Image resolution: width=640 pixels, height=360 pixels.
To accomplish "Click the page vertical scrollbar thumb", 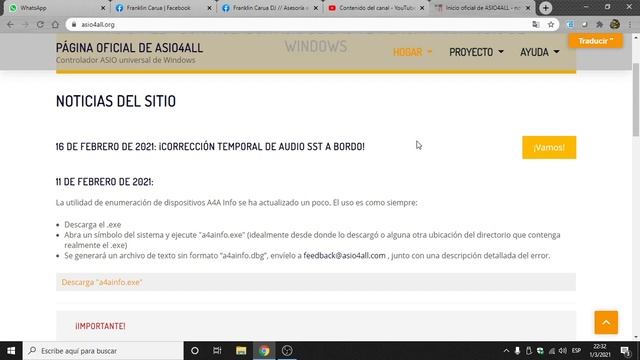I will coord(636,100).
